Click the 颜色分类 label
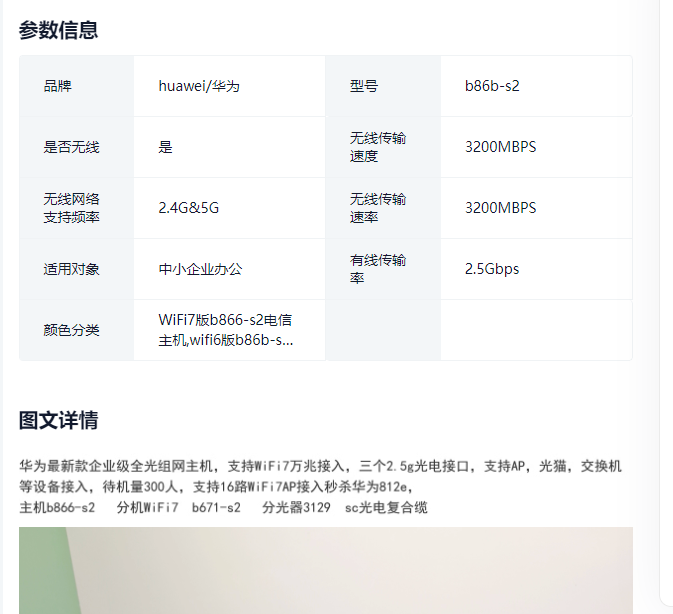This screenshot has height=614, width=673. point(71,330)
